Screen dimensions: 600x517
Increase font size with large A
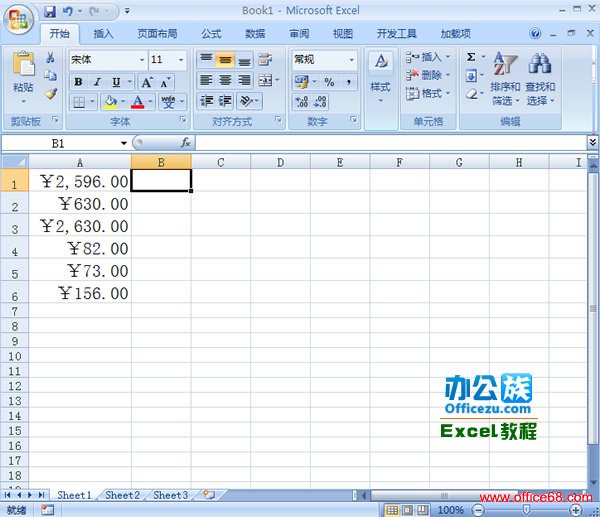[x=147, y=82]
